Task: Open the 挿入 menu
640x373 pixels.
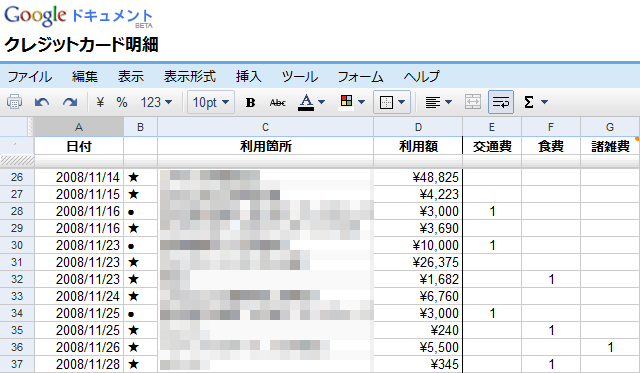Action: tap(248, 76)
